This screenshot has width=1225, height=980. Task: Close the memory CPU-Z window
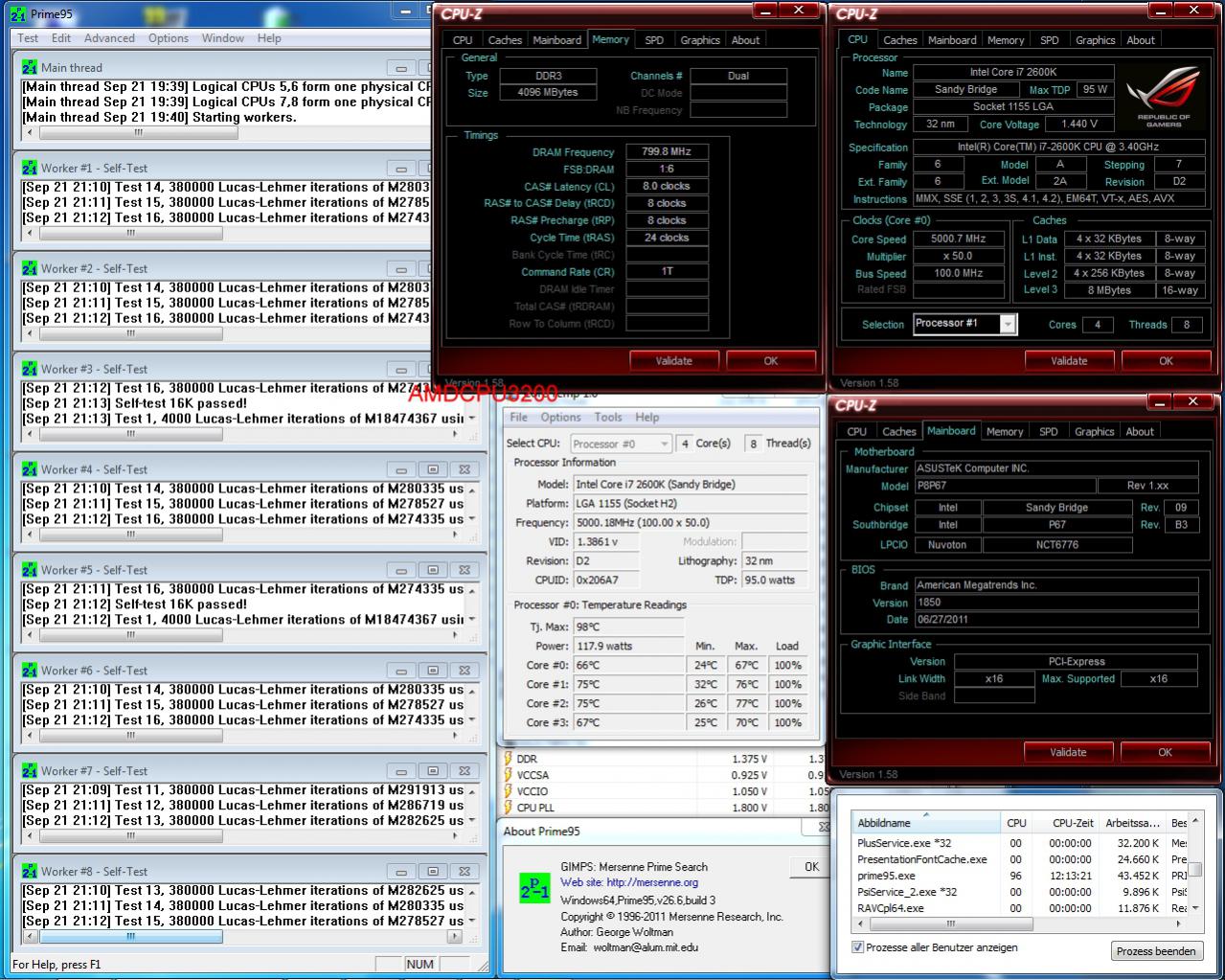[797, 11]
